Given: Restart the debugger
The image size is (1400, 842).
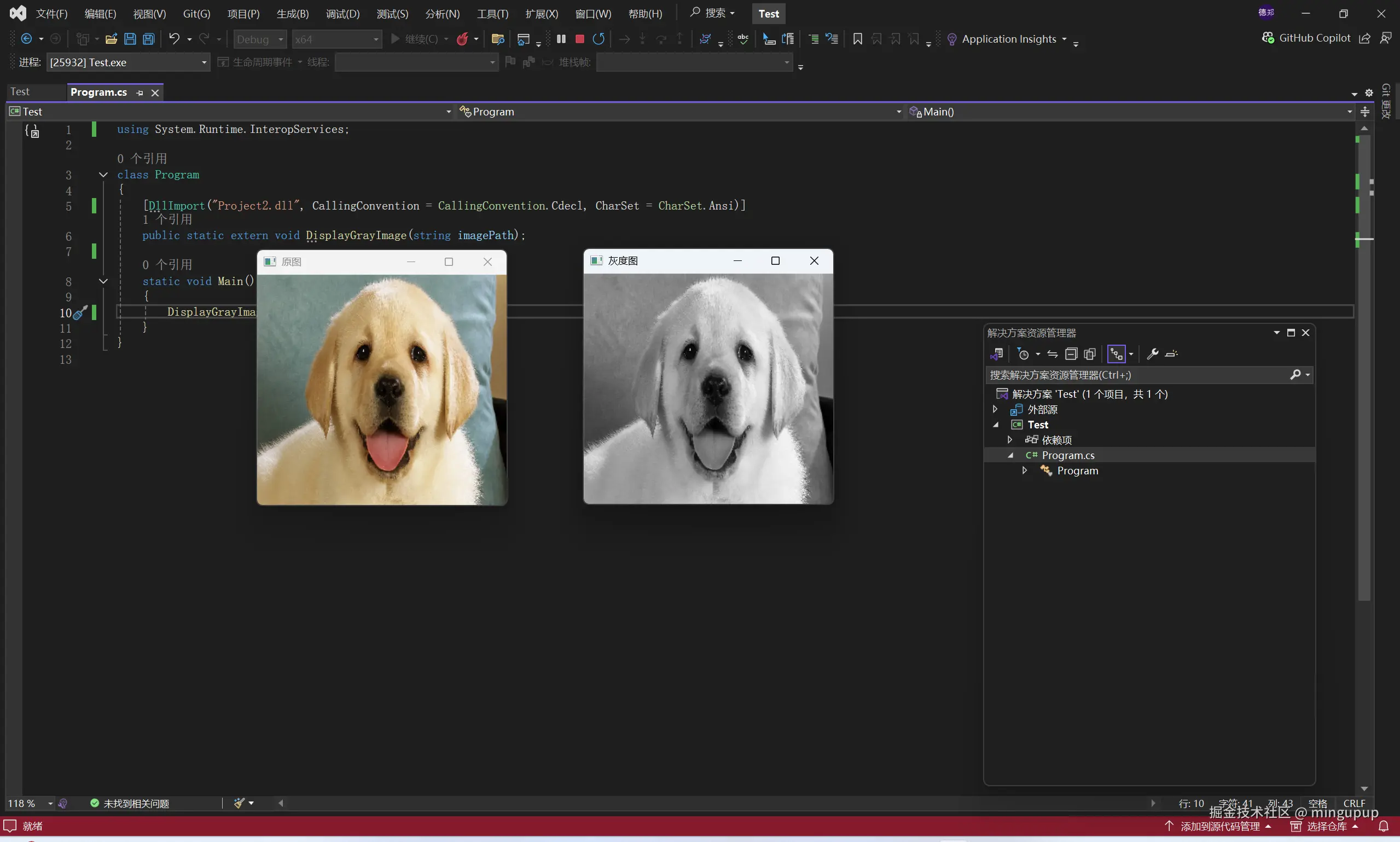Looking at the screenshot, I should 599,39.
